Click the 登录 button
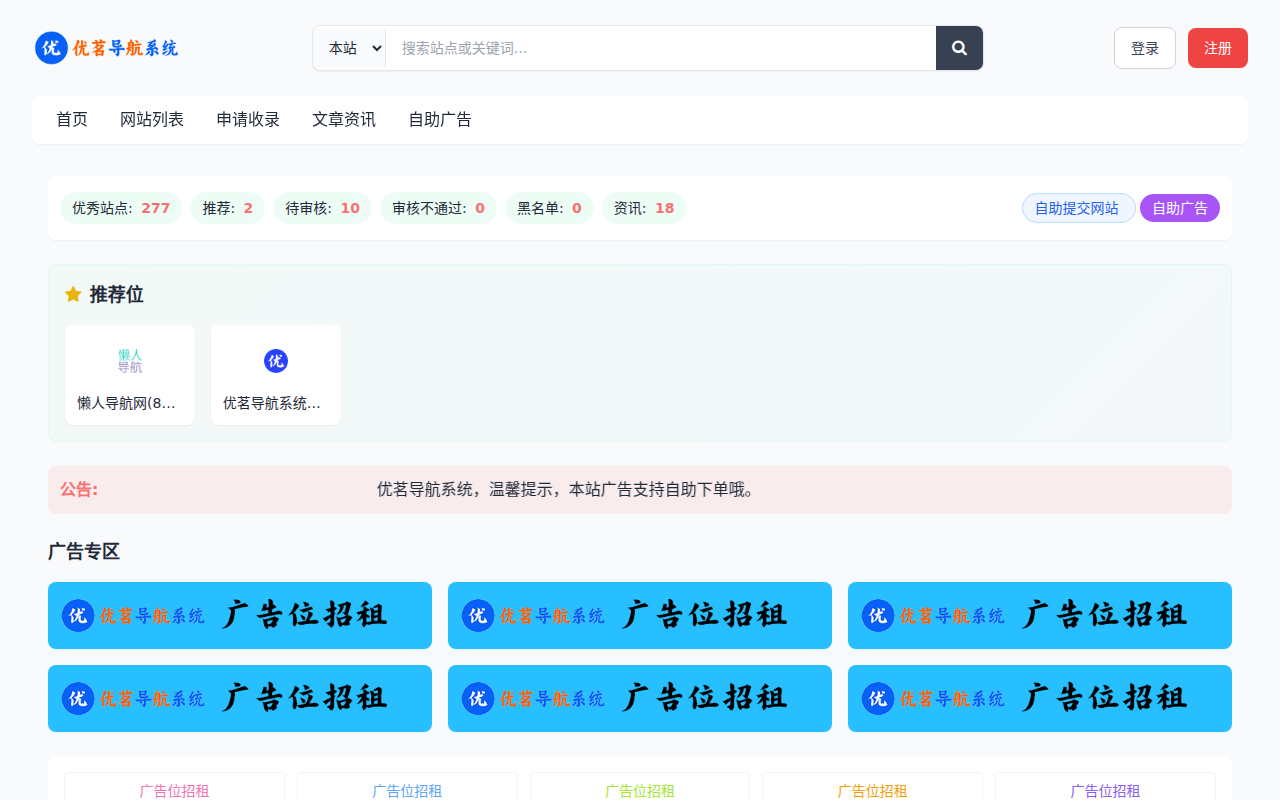The width and height of the screenshot is (1280, 800). tap(1144, 47)
